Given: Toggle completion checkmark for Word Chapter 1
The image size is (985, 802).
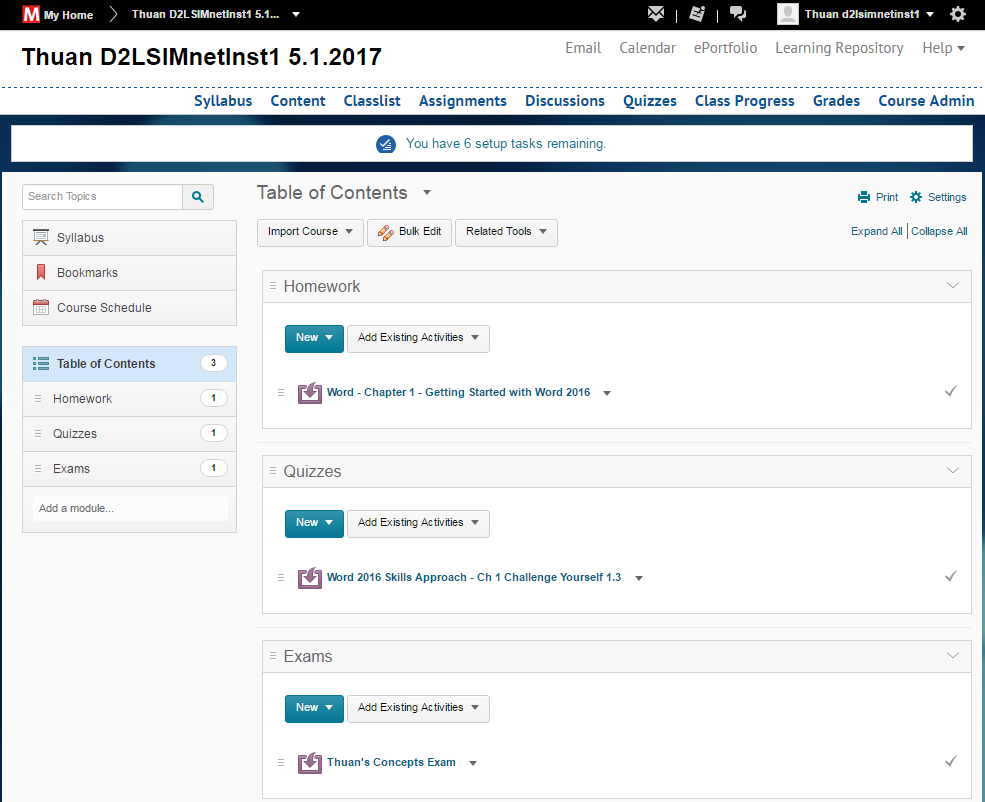Looking at the screenshot, I should pos(951,391).
